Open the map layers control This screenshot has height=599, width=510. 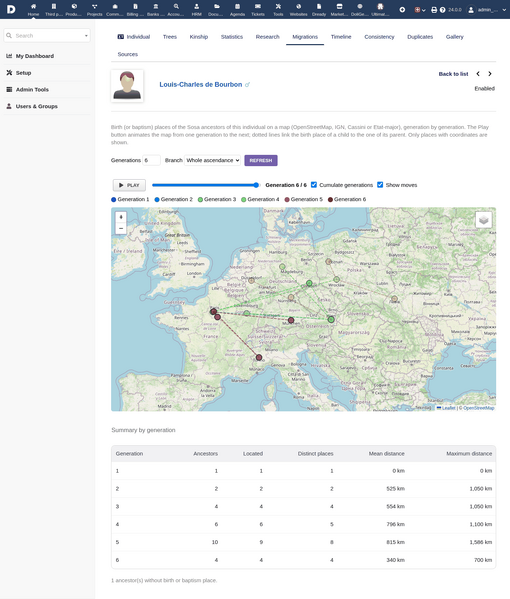(x=484, y=220)
